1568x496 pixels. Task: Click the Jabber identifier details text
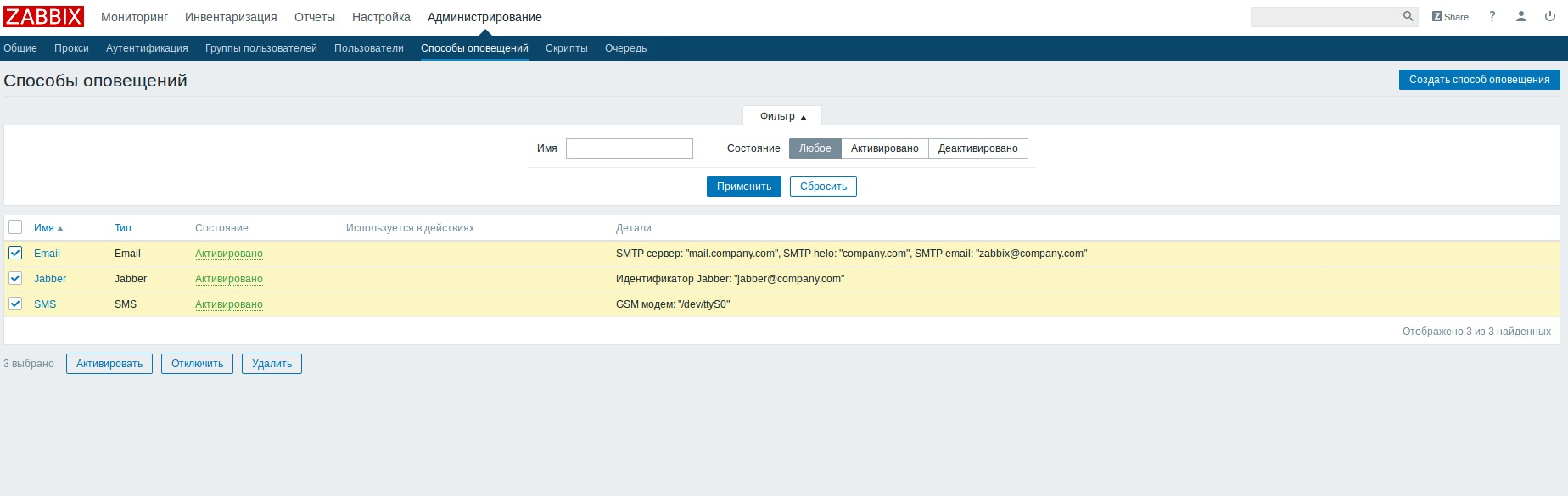[730, 279]
